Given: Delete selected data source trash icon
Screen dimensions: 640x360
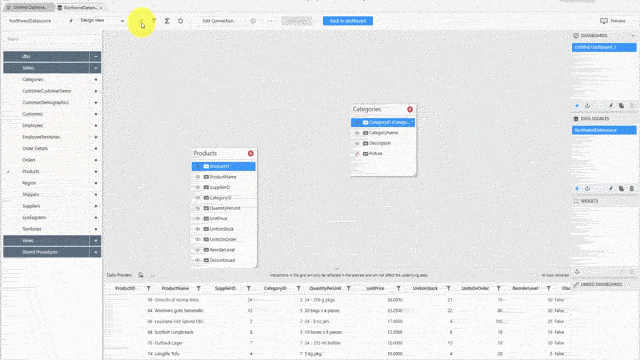Looking at the screenshot, I should coord(631,189).
